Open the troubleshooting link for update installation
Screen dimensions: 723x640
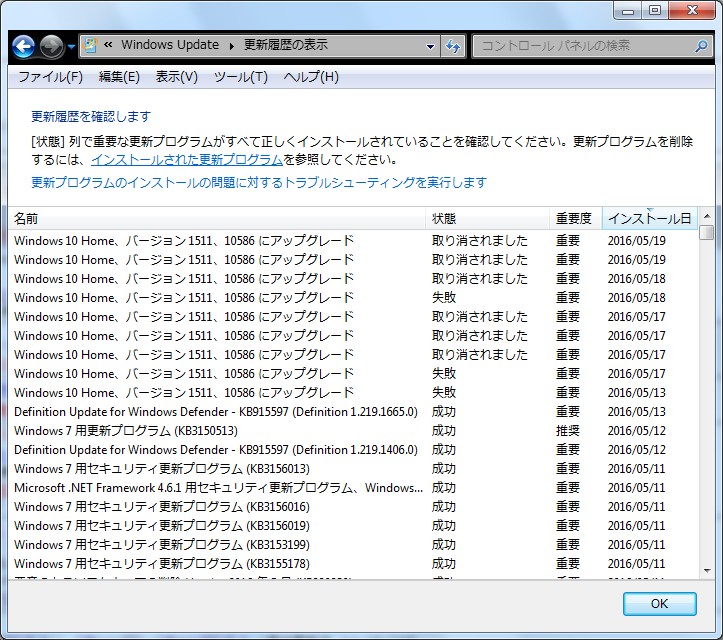coord(259,183)
